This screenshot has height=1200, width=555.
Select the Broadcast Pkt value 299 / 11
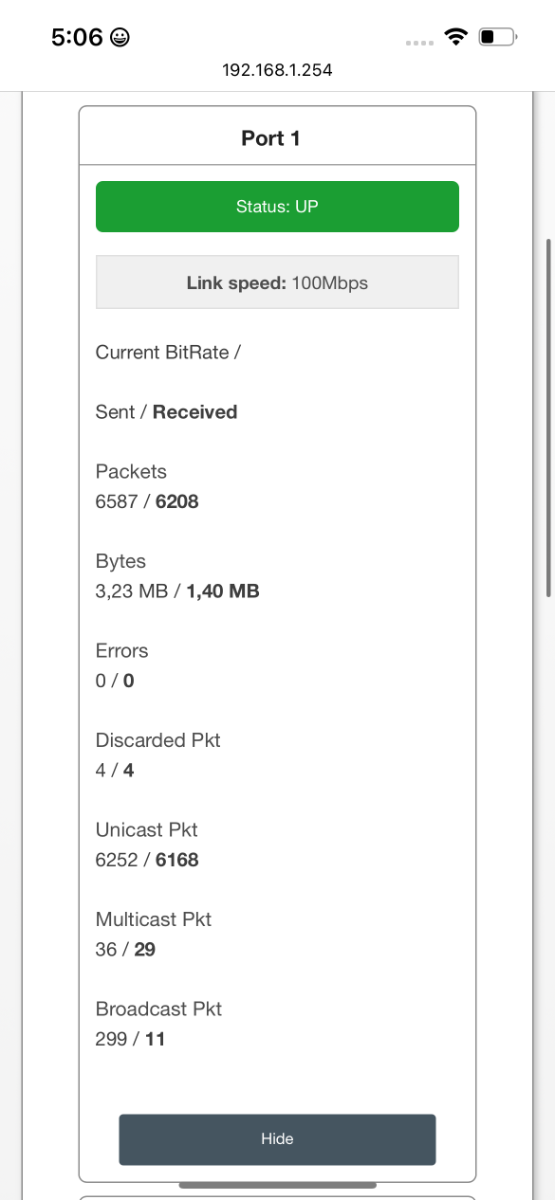pyautogui.click(x=131, y=1039)
